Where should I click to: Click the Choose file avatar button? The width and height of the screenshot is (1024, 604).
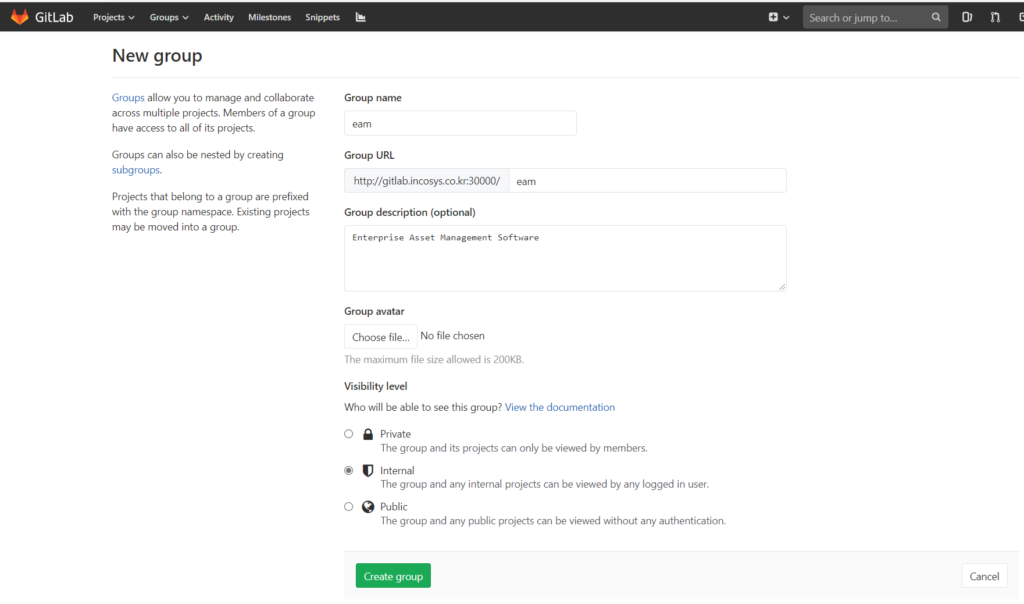pyautogui.click(x=380, y=337)
